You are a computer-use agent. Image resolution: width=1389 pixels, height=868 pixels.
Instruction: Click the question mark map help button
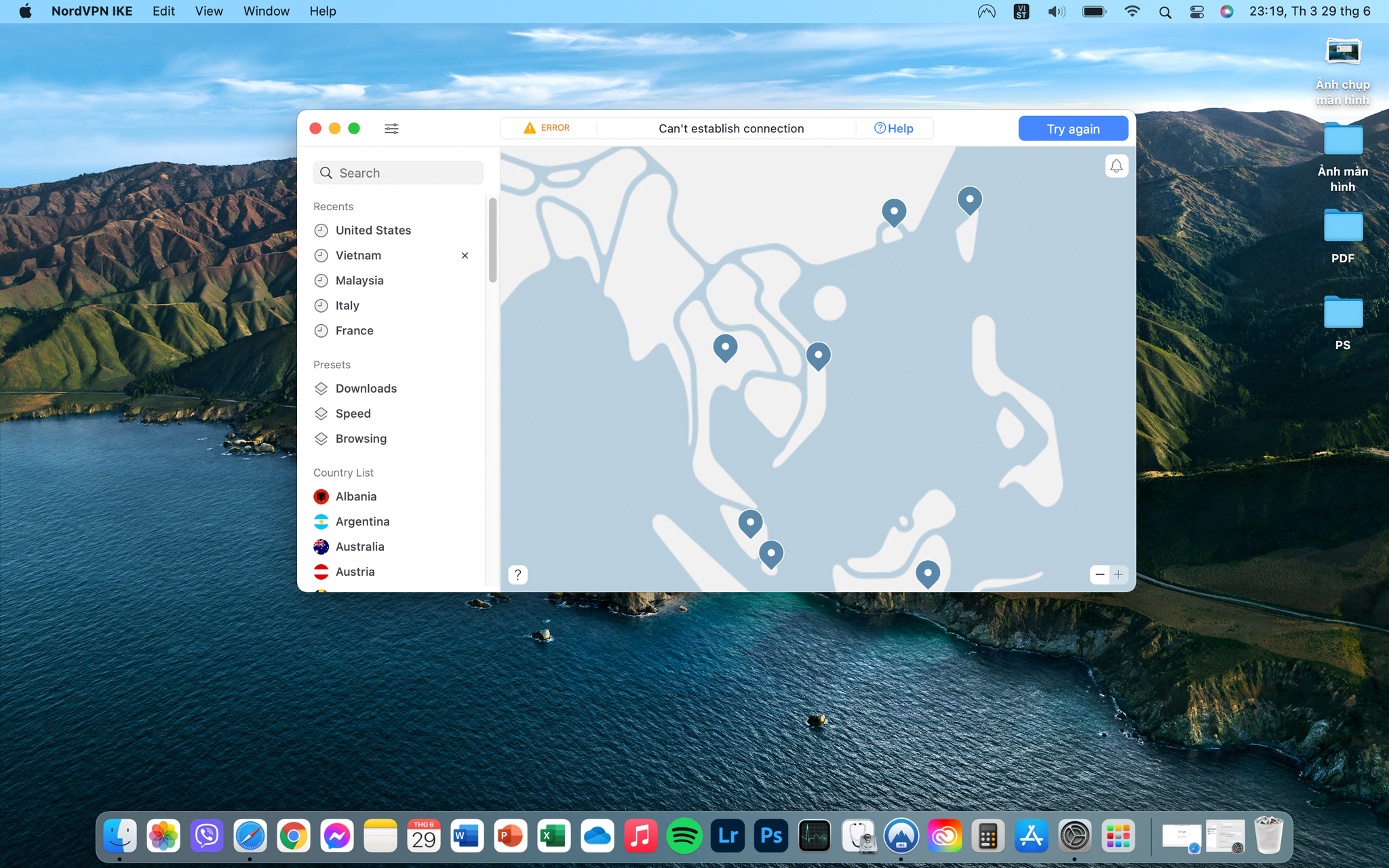(517, 574)
